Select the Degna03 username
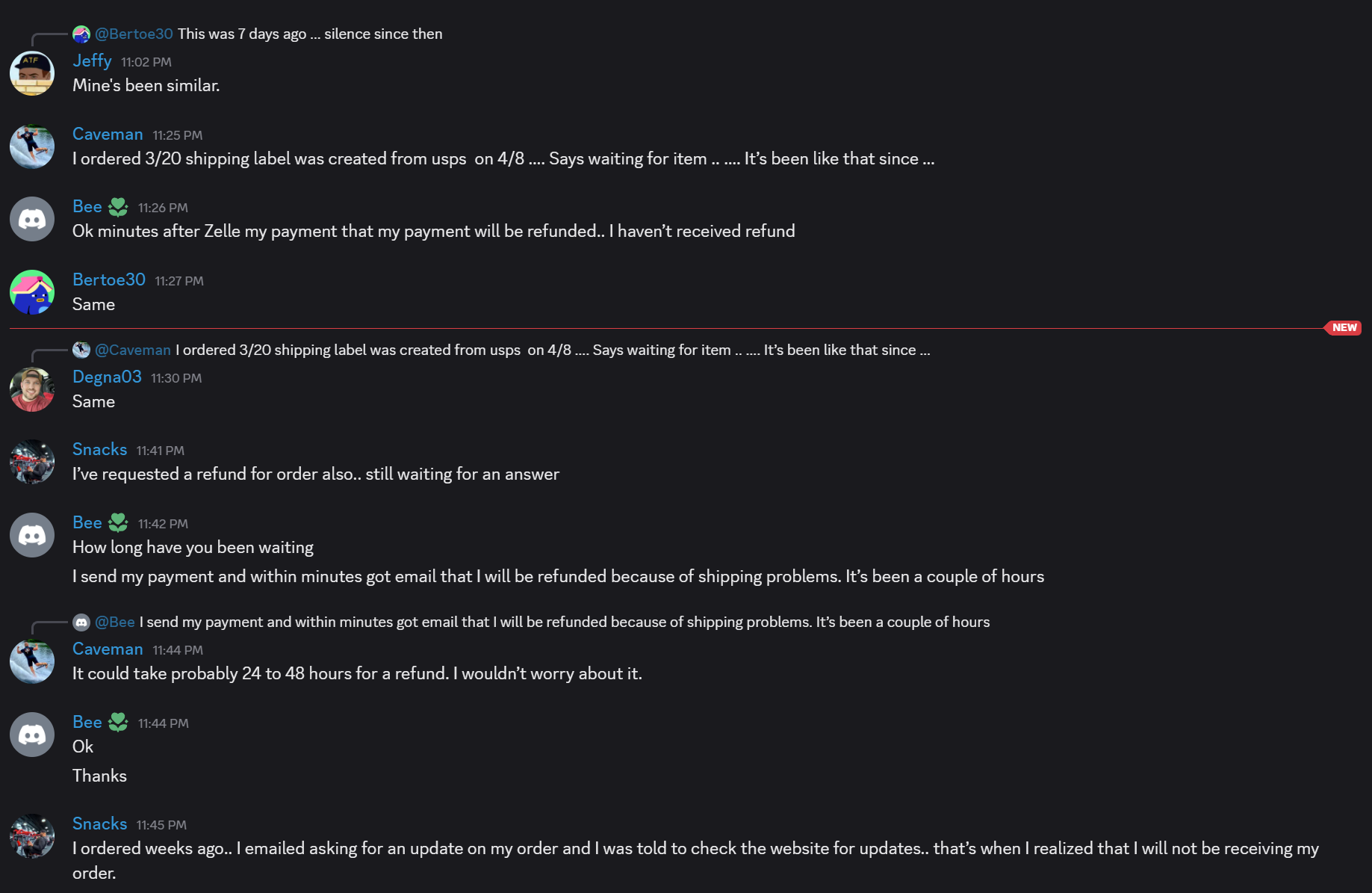Image resolution: width=1372 pixels, height=893 pixels. [107, 377]
